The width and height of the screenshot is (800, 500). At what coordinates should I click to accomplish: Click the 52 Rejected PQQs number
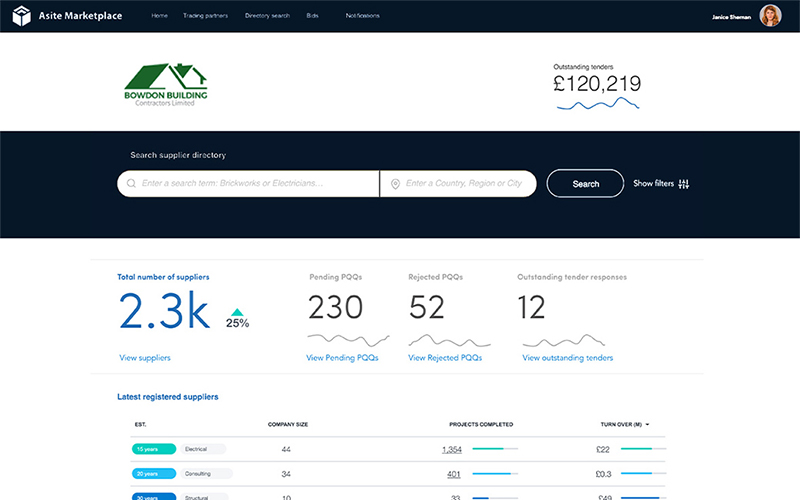[x=427, y=307]
